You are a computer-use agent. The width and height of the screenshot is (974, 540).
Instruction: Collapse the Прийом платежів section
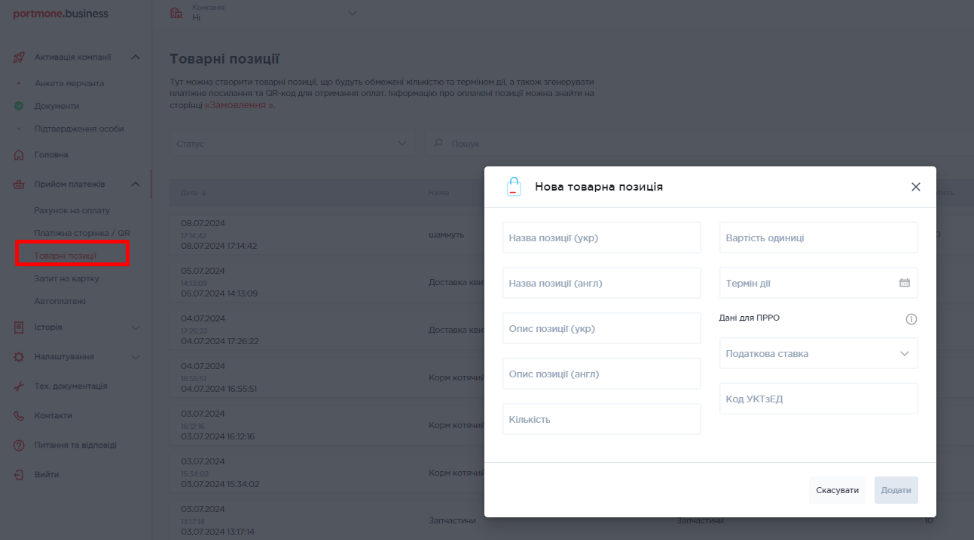pyautogui.click(x=135, y=184)
